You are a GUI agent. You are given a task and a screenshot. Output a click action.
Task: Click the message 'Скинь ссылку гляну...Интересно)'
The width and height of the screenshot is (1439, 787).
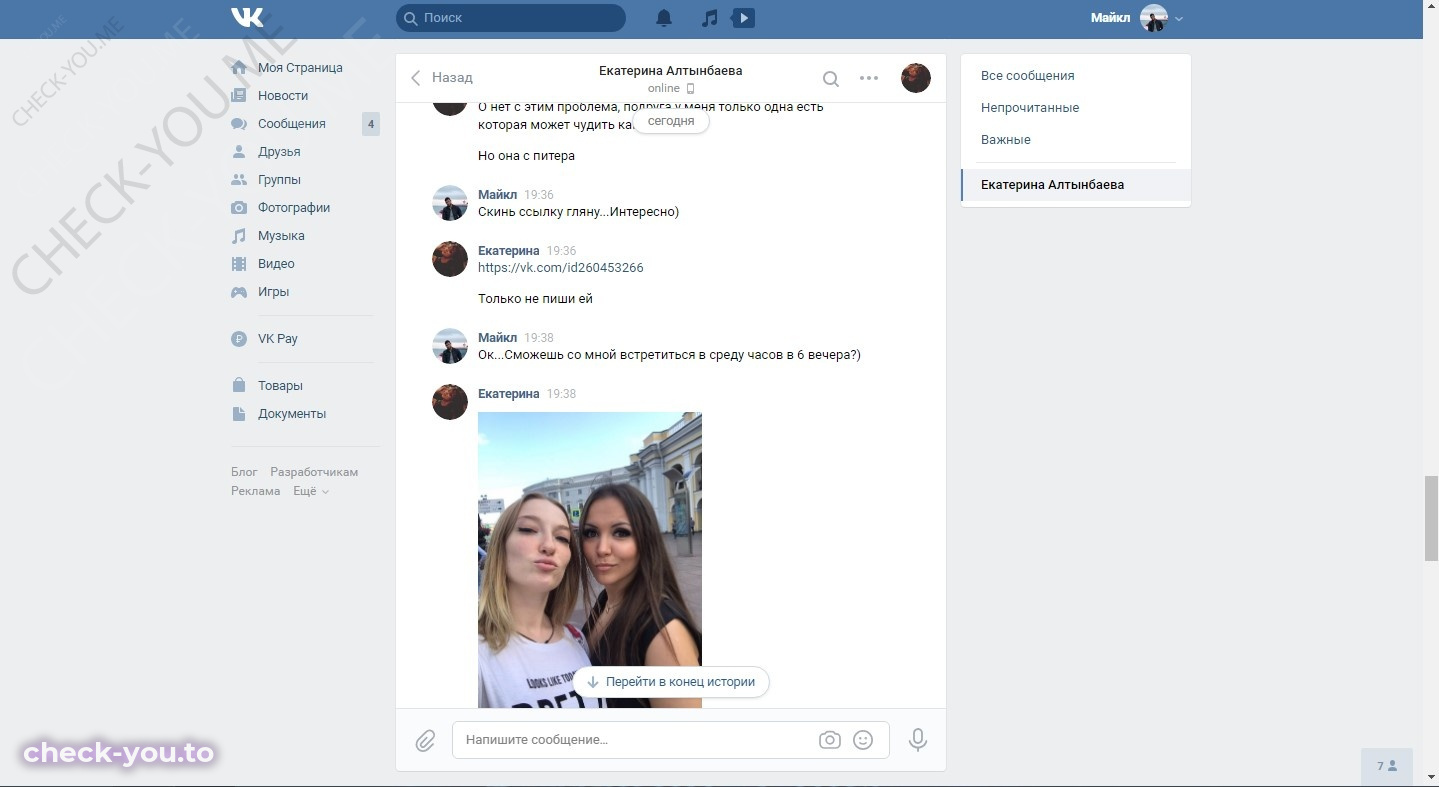tap(578, 212)
